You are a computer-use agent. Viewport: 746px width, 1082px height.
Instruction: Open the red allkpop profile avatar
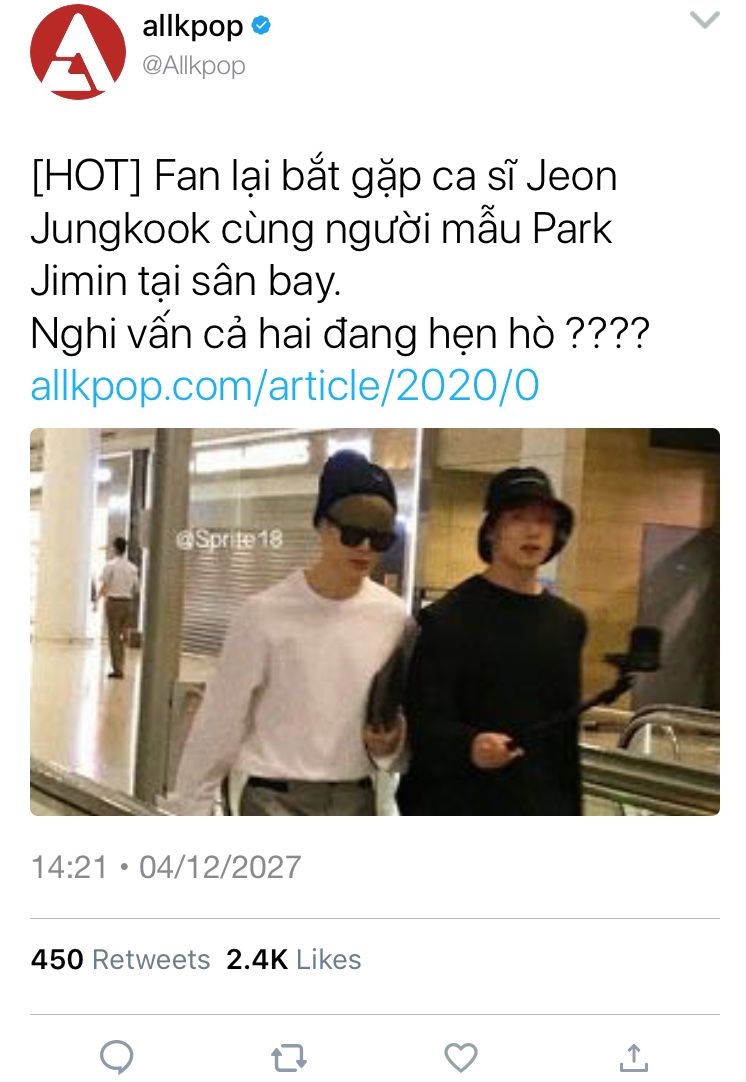pos(78,52)
